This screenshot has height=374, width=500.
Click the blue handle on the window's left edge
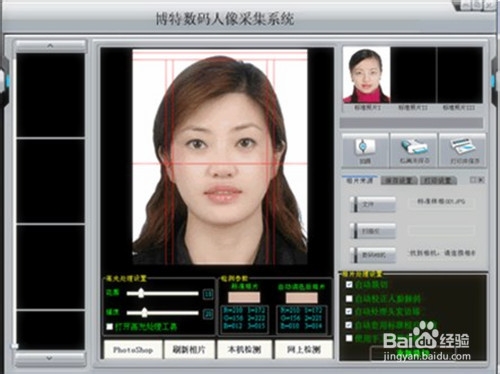point(7,80)
